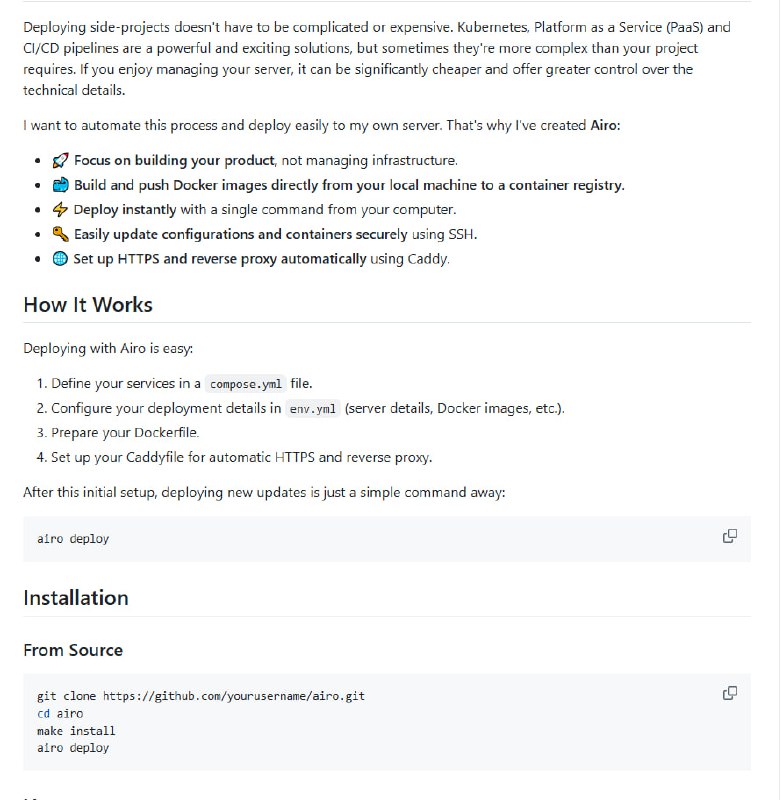Click the env.yml inline code
Image resolution: width=783 pixels, height=800 pixels.
pos(312,409)
